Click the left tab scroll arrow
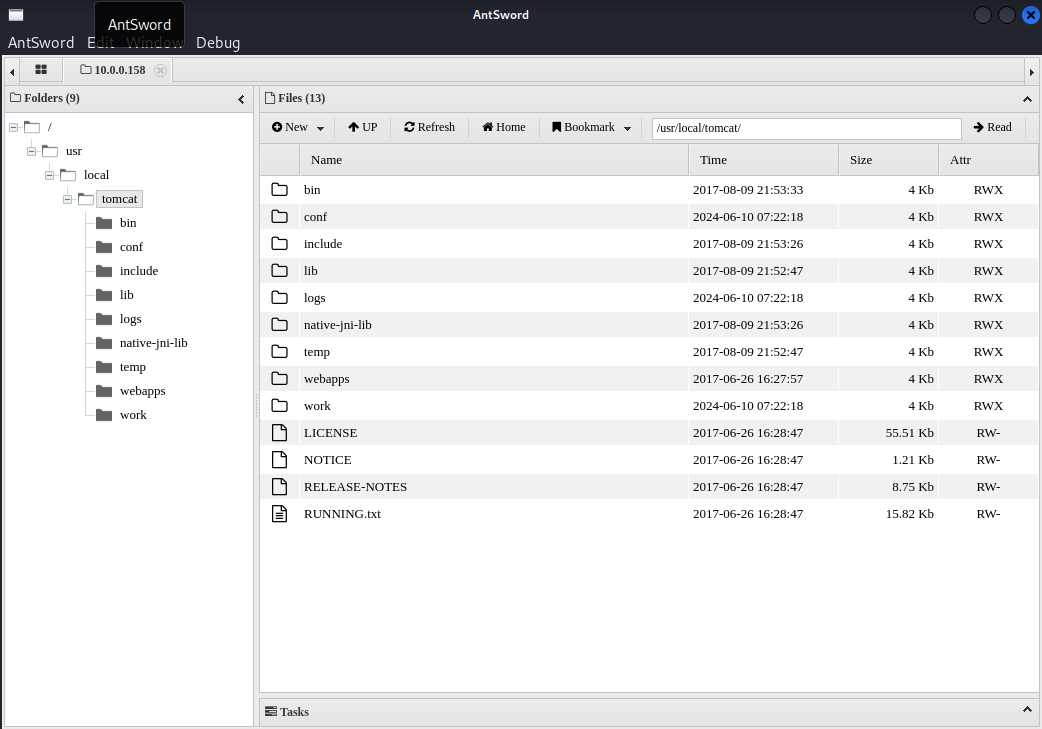 point(12,72)
